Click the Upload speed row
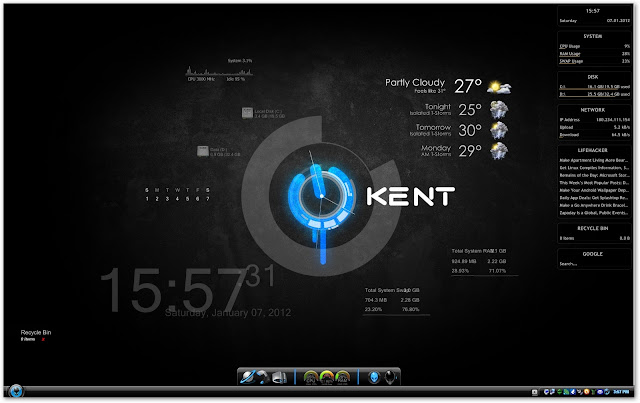Screen dimensions: 640x403 594,127
